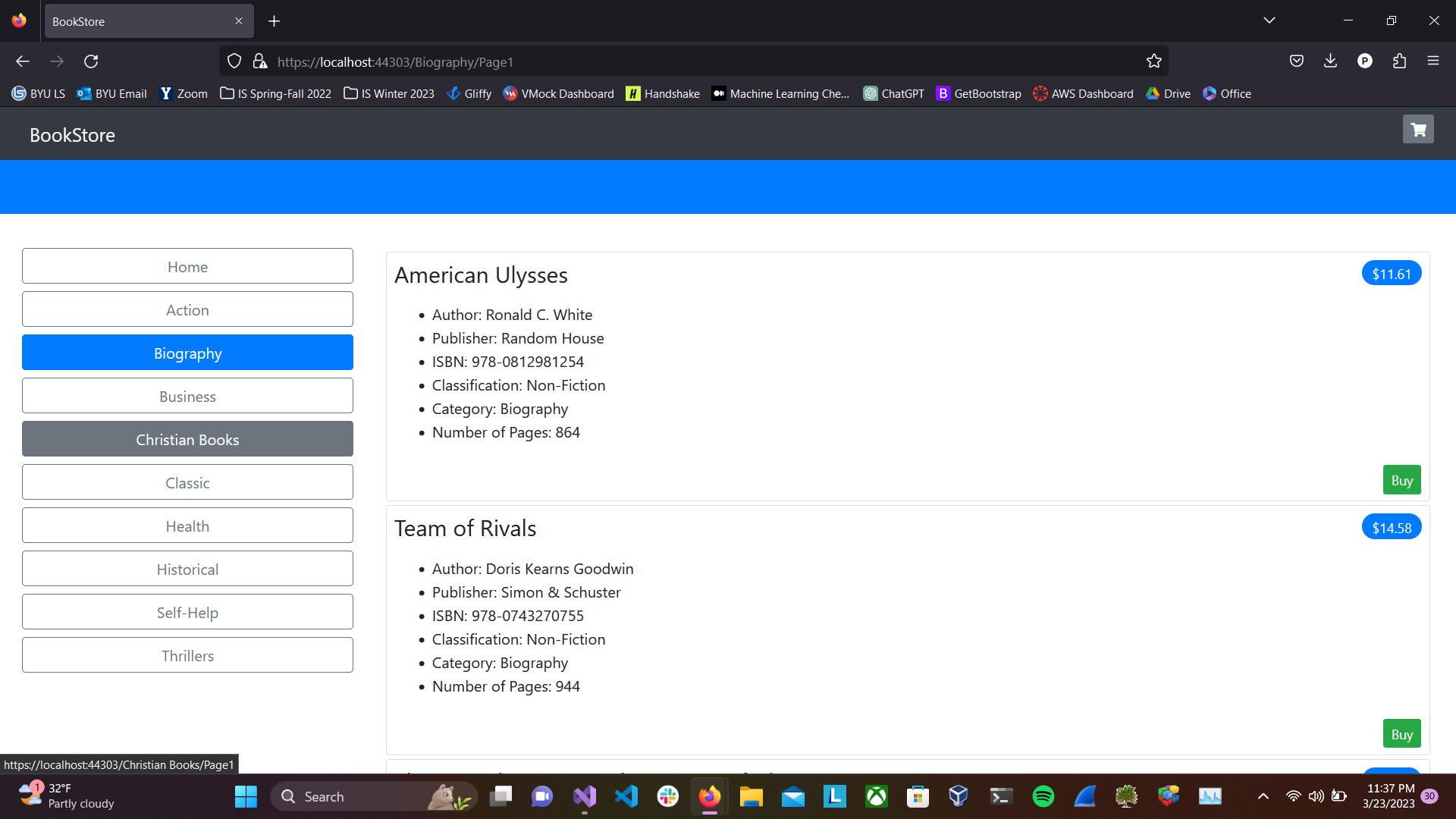This screenshot has width=1456, height=819.
Task: Open the browser downloads icon
Action: pos(1330,61)
